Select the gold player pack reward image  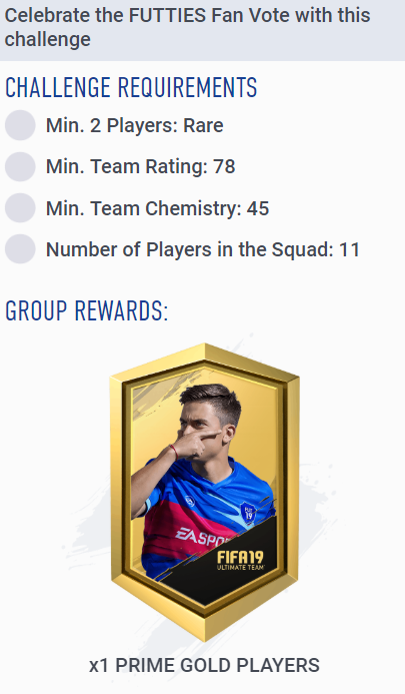tap(204, 492)
